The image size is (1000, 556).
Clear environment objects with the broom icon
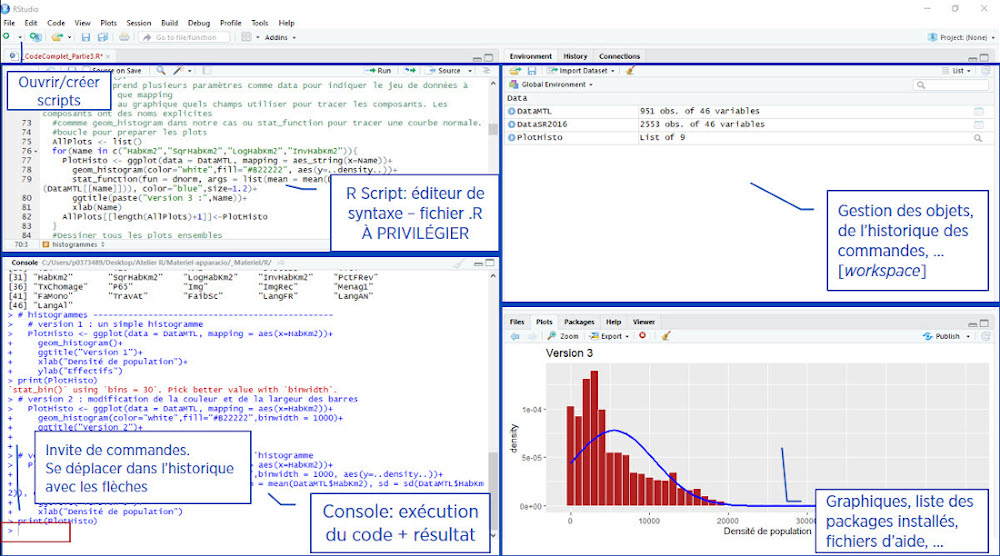coord(629,71)
